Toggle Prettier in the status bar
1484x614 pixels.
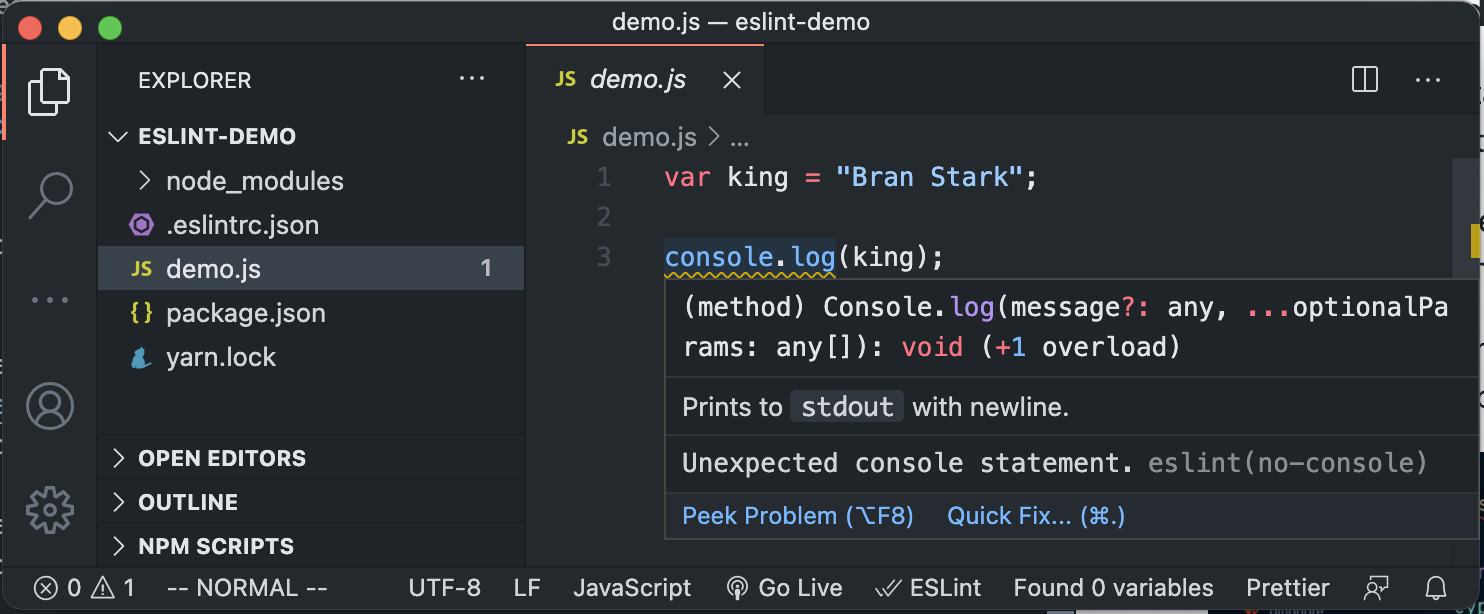tap(1288, 588)
